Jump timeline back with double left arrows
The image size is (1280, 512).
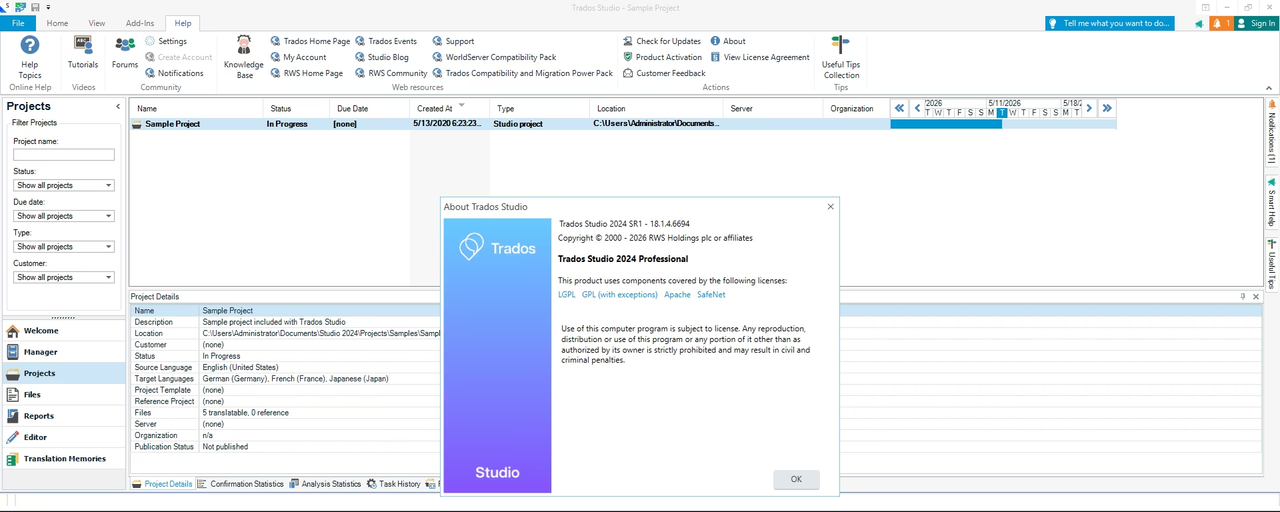[x=899, y=108]
